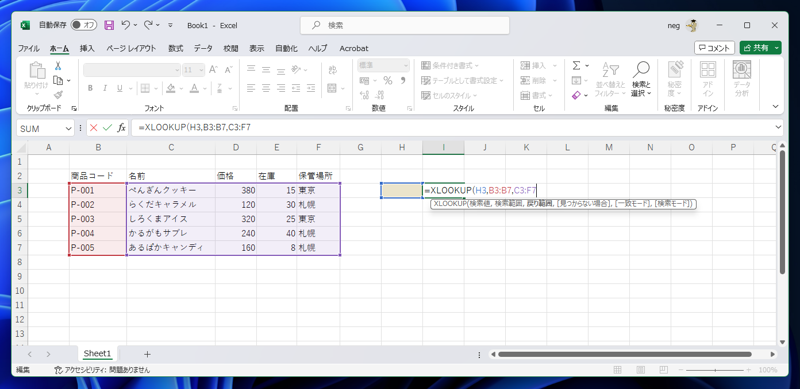
Task: Open the Share button dropdown arrow
Action: click(777, 47)
